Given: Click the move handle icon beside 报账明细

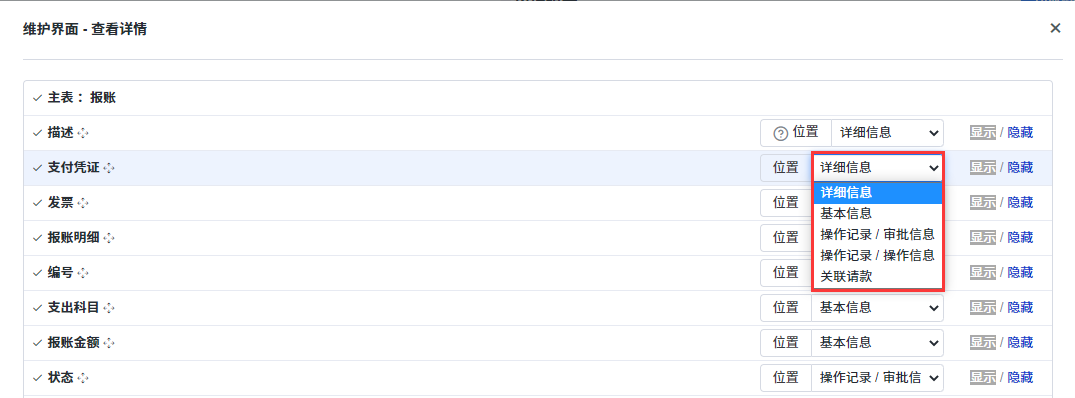Looking at the screenshot, I should [109, 238].
